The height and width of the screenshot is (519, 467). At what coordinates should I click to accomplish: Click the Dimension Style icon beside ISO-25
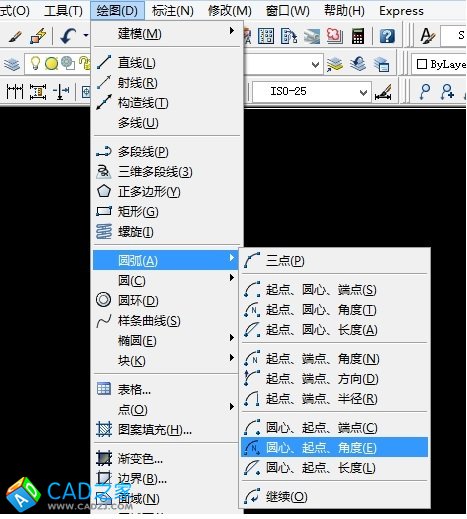coord(383,92)
